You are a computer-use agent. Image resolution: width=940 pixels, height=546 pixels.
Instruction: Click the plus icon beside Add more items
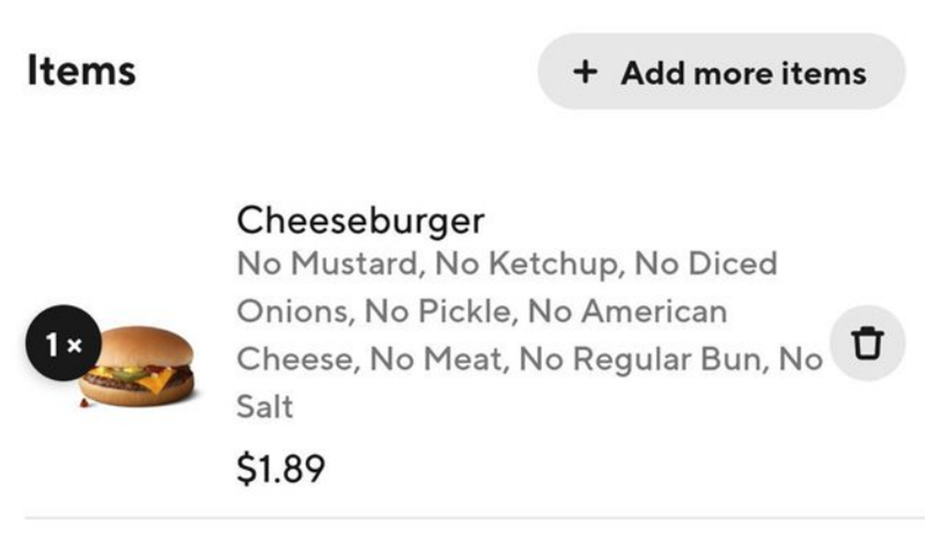coord(586,72)
